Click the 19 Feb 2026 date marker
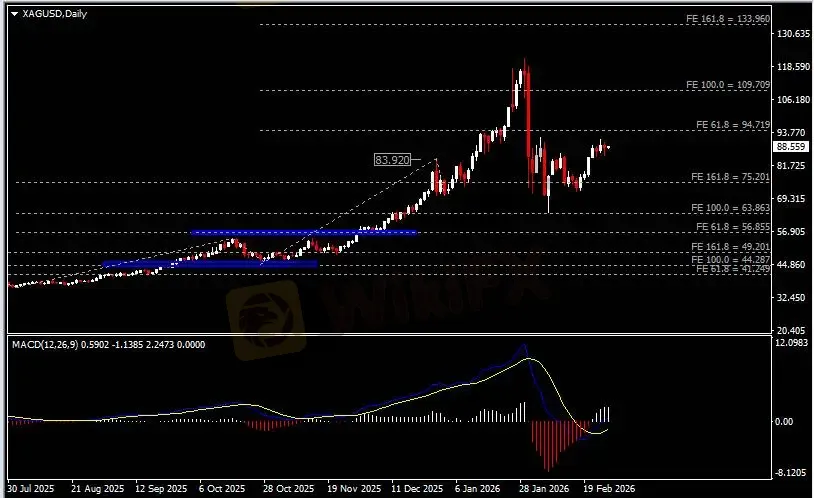 pos(609,489)
